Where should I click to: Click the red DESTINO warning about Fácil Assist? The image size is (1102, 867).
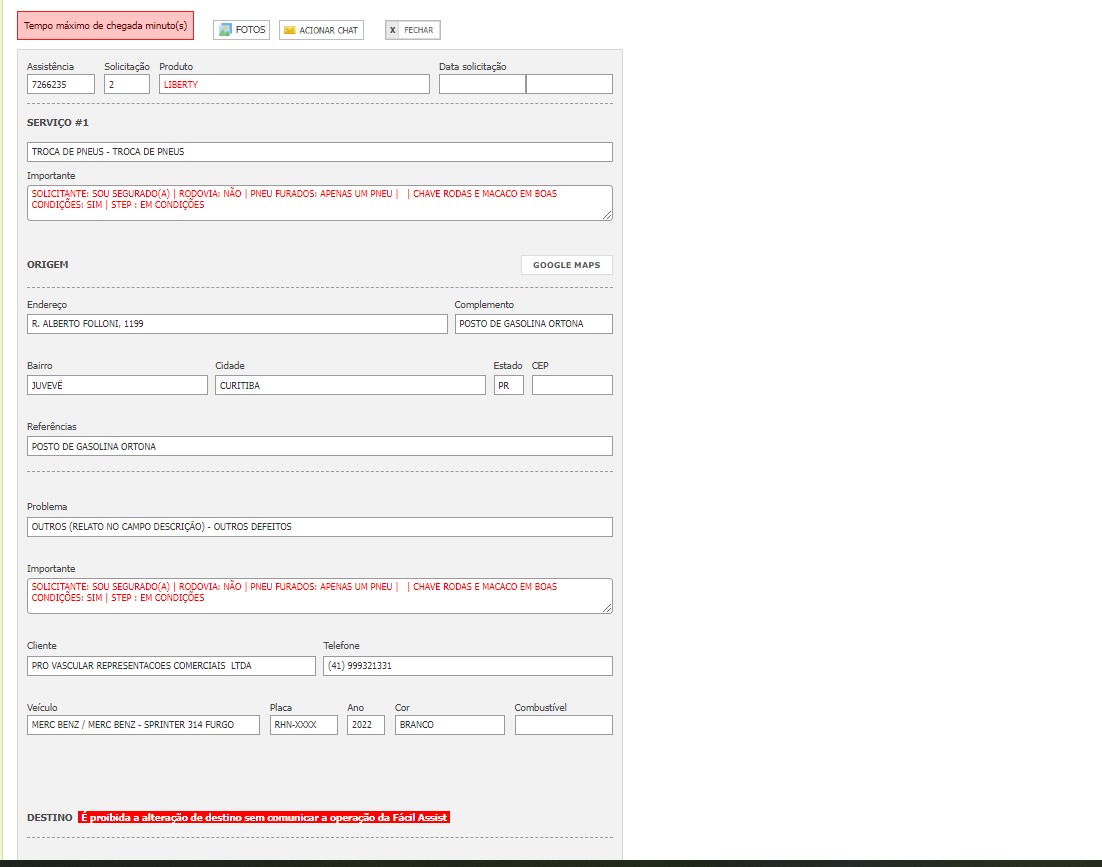(x=264, y=817)
